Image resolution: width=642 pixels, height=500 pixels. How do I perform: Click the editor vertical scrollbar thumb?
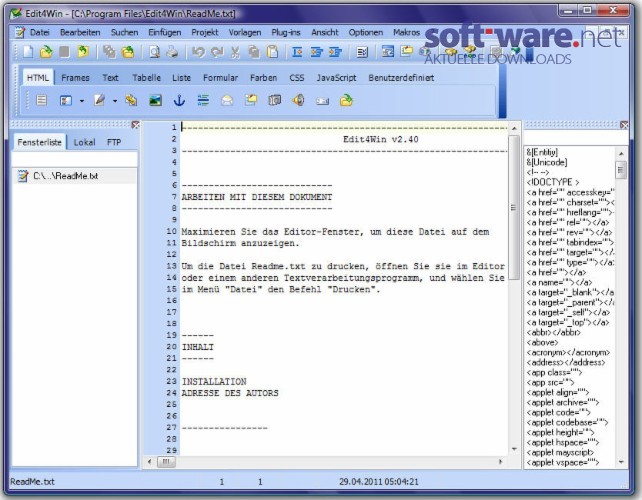[514, 208]
